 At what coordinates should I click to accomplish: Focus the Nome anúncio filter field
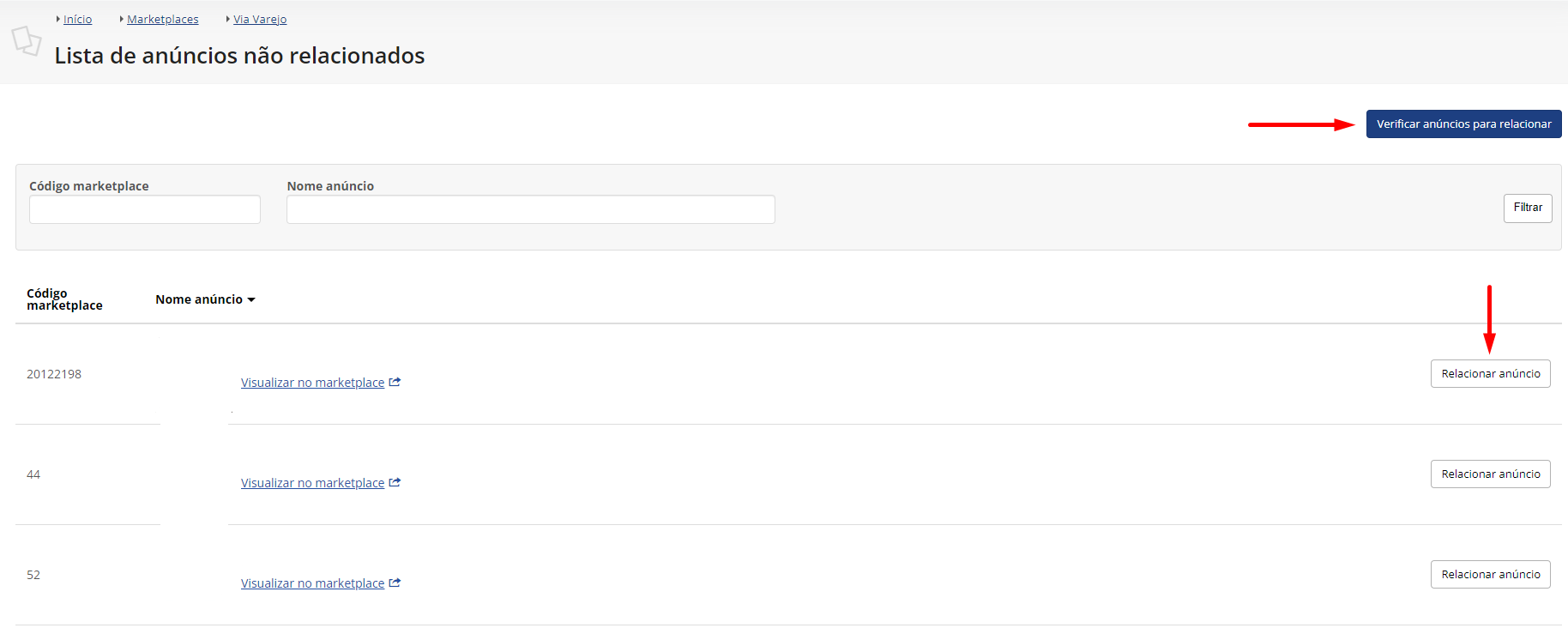click(x=531, y=209)
